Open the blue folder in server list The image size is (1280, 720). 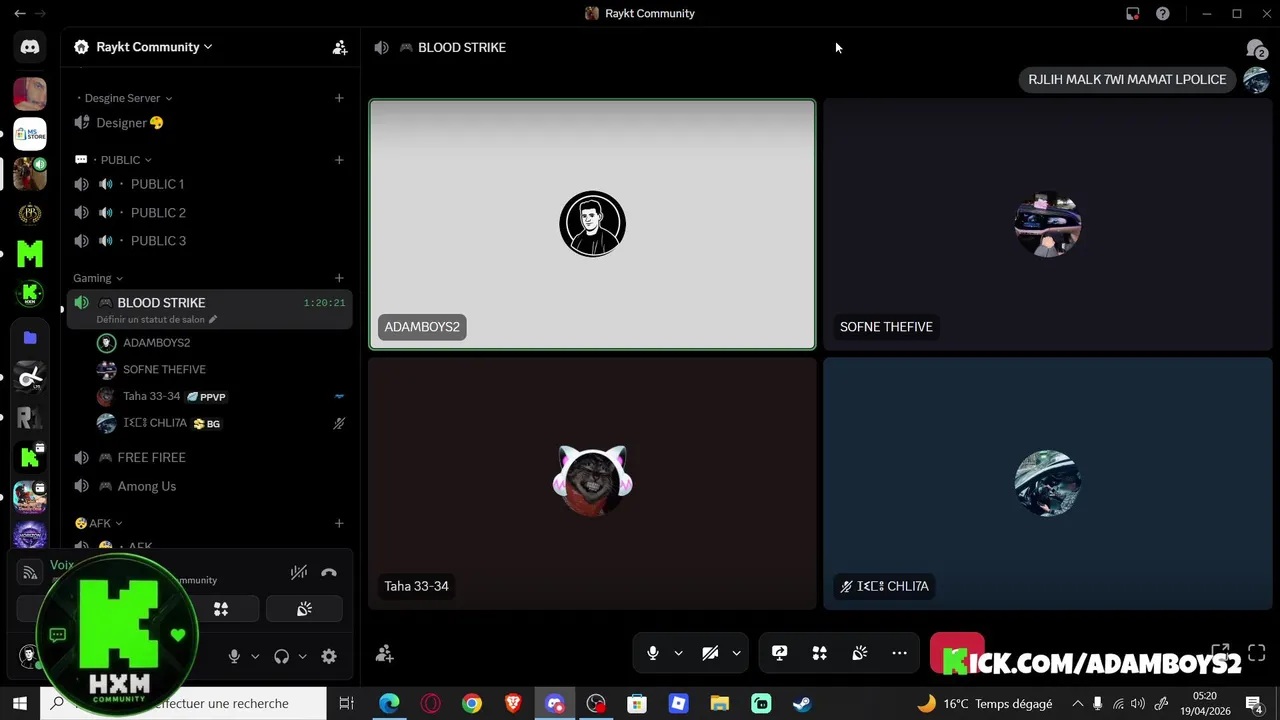tap(30, 338)
